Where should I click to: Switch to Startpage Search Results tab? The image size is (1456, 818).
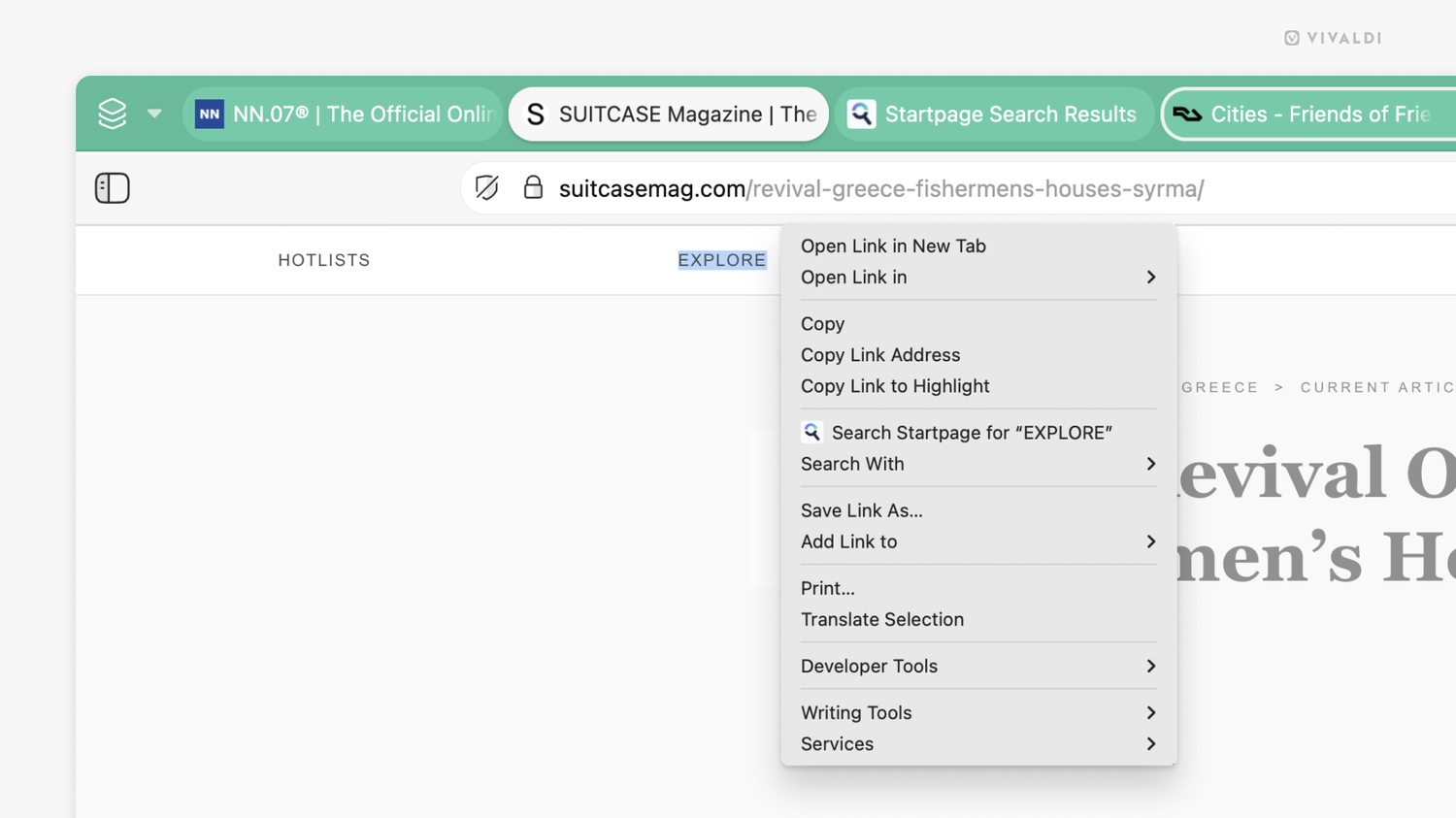coord(1009,115)
